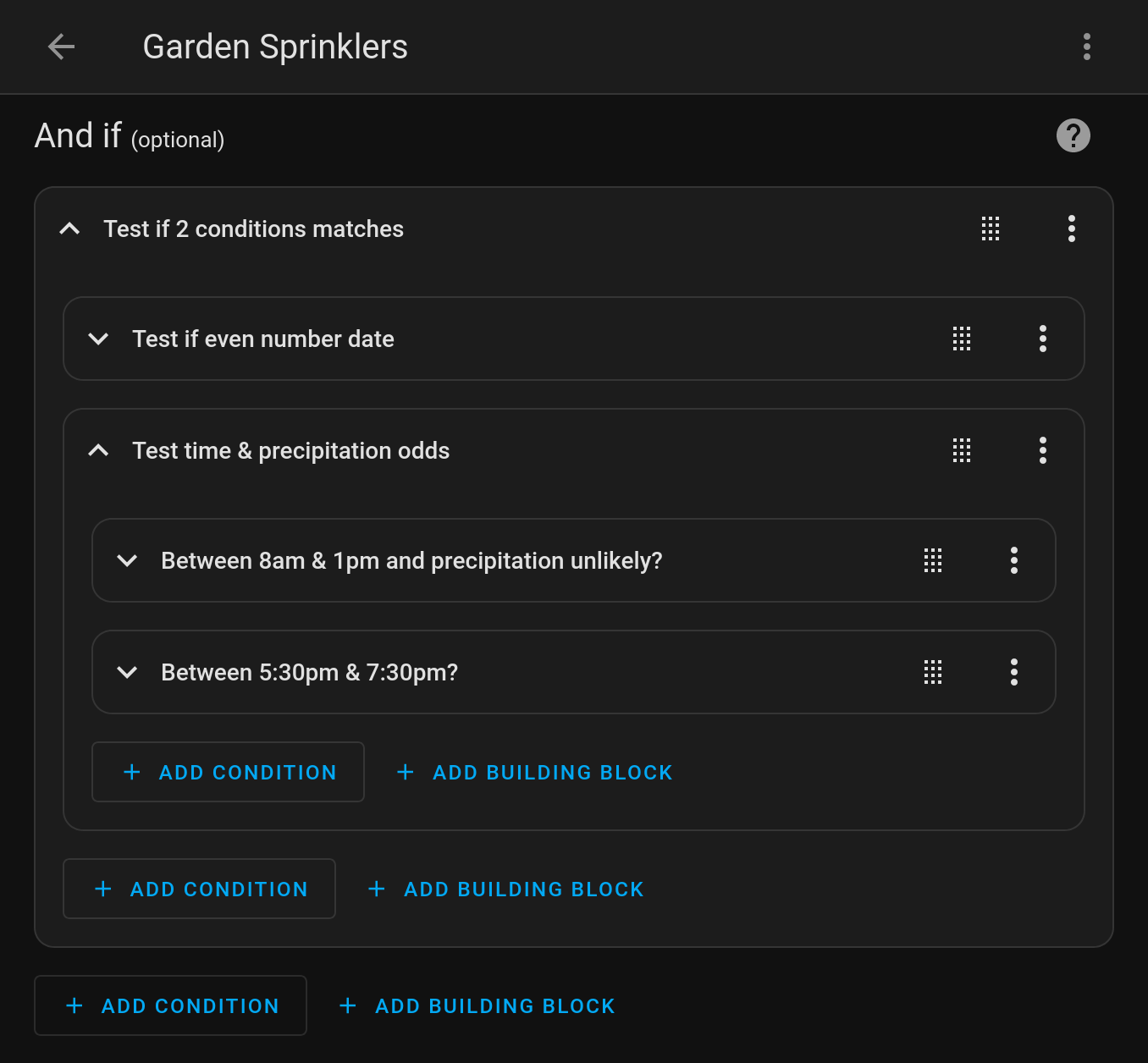Viewport: 1148px width, 1063px height.
Task: Click drag handle for 'Test time & precipitation odds'
Action: click(962, 450)
